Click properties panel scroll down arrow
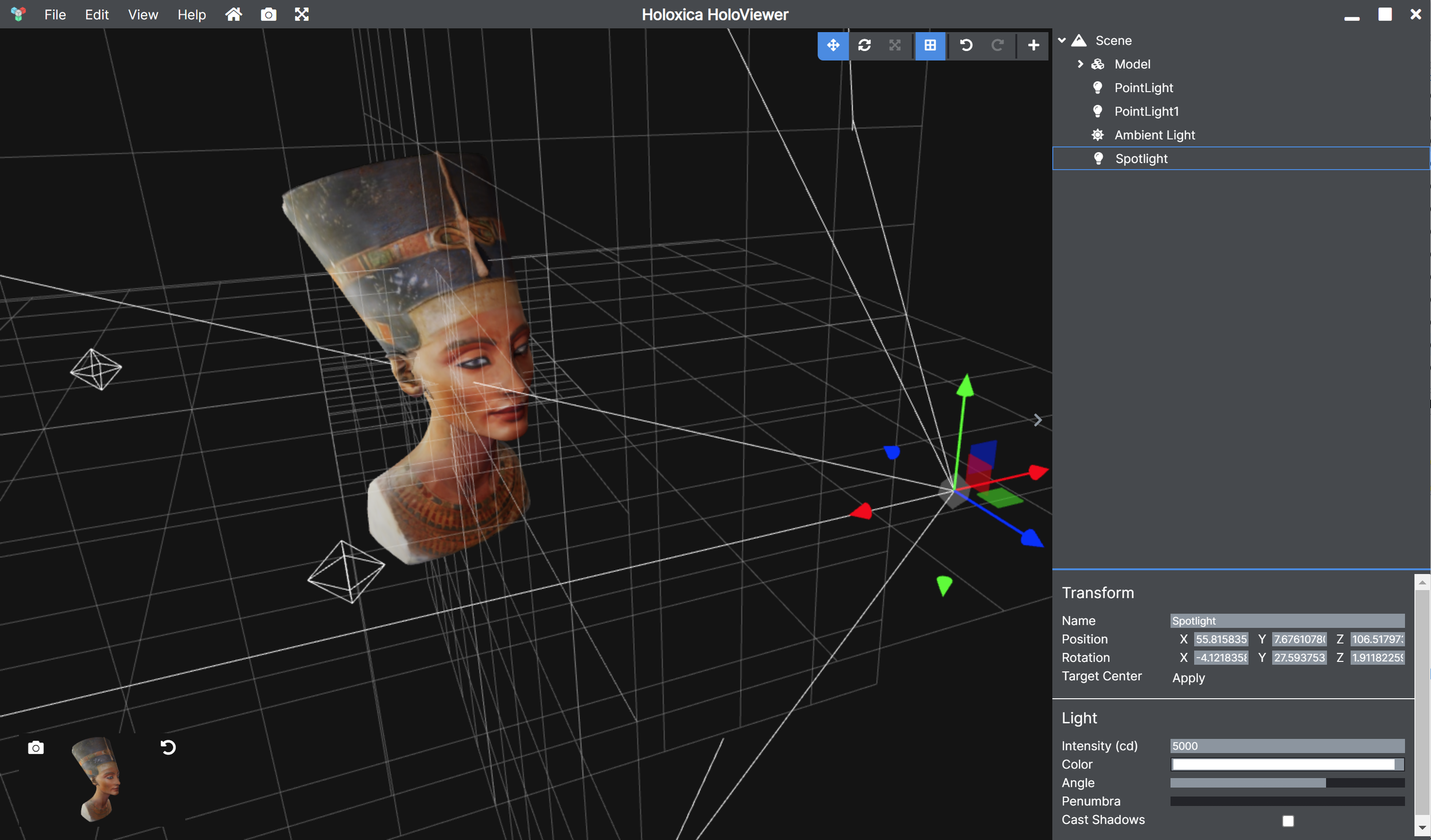The width and height of the screenshot is (1431, 840). (1422, 828)
